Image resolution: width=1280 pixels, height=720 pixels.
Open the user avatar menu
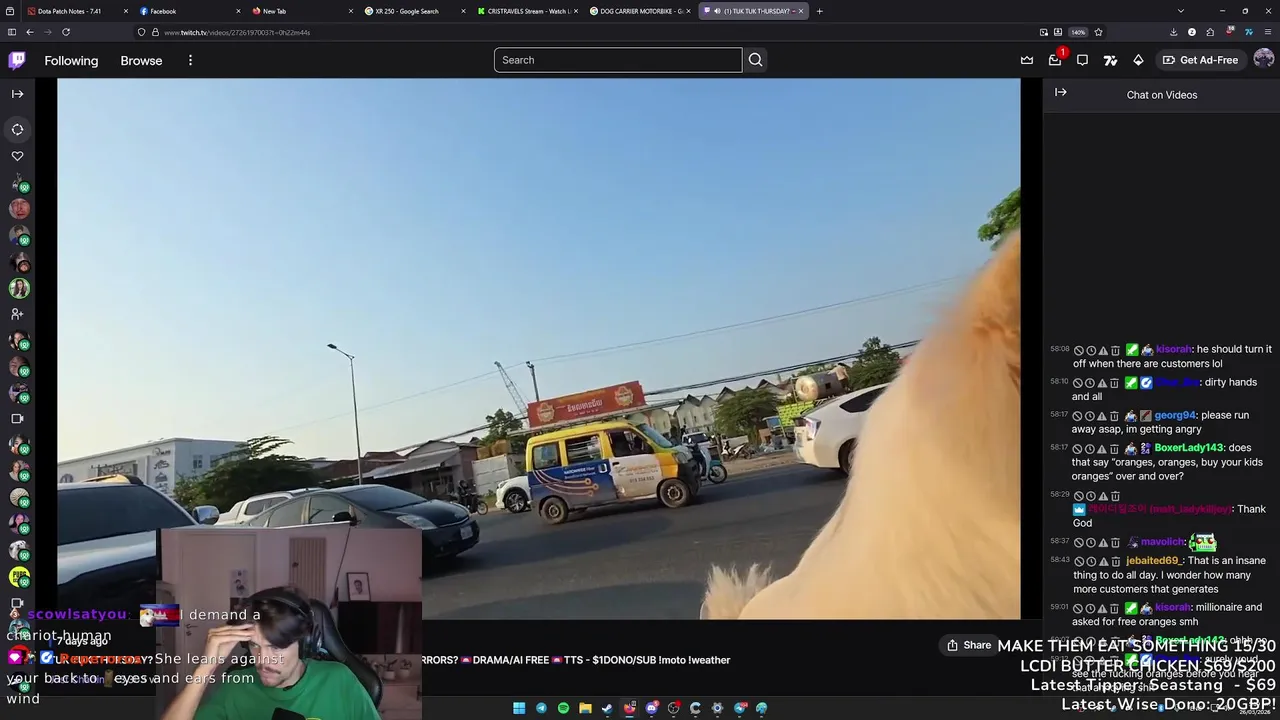1263,60
